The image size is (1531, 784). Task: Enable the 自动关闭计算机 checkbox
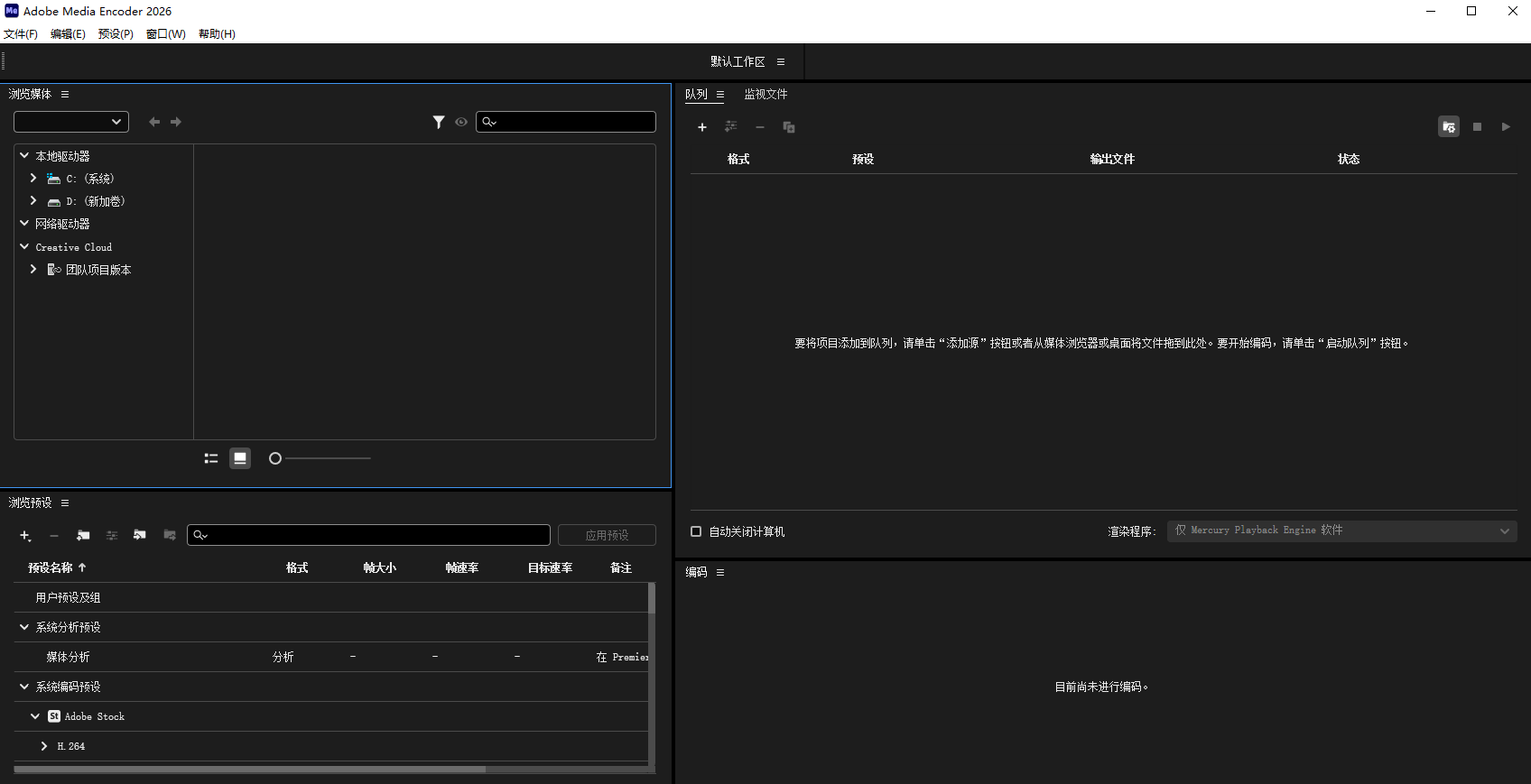pyautogui.click(x=696, y=531)
